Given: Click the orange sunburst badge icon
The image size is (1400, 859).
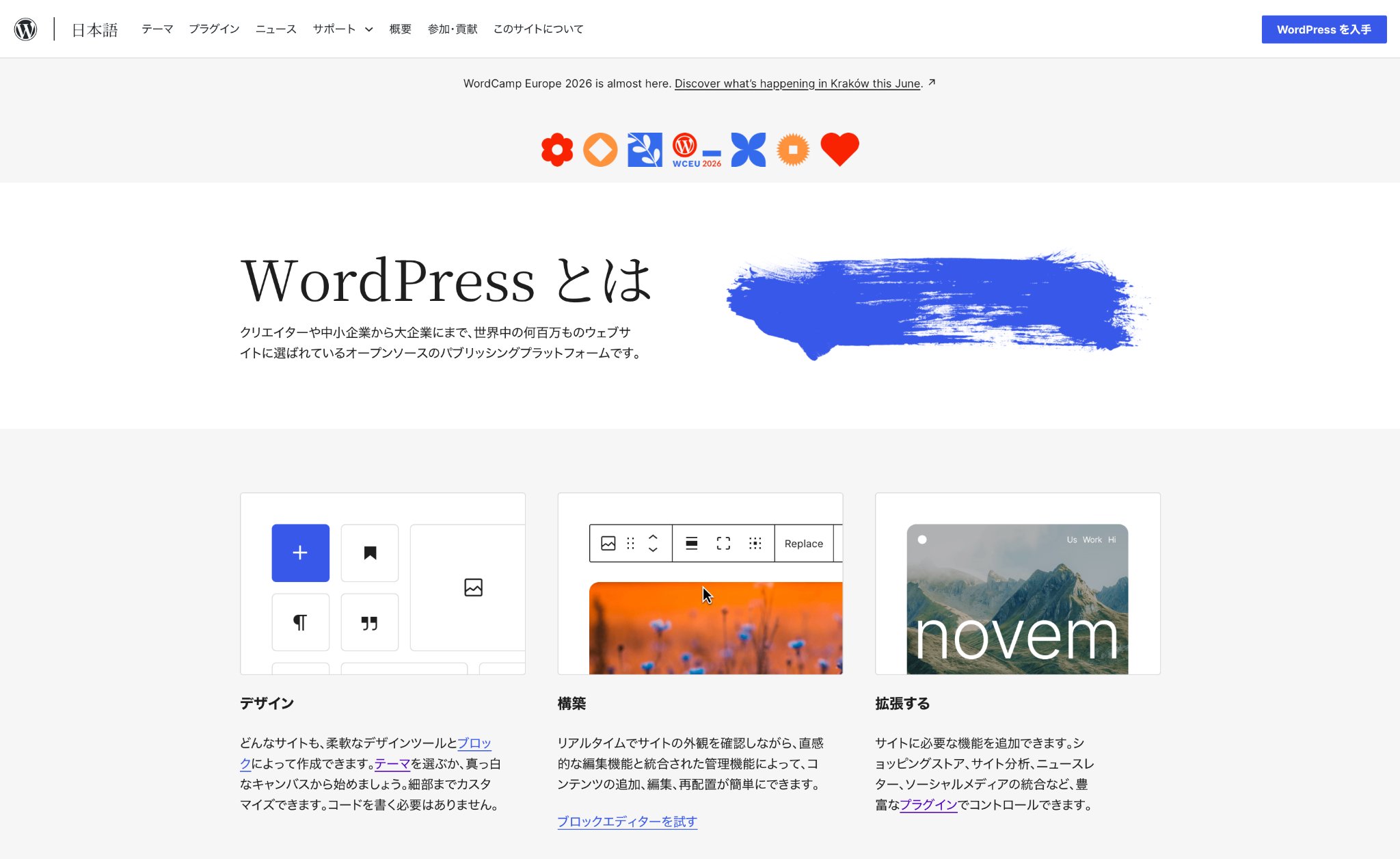Looking at the screenshot, I should (793, 149).
